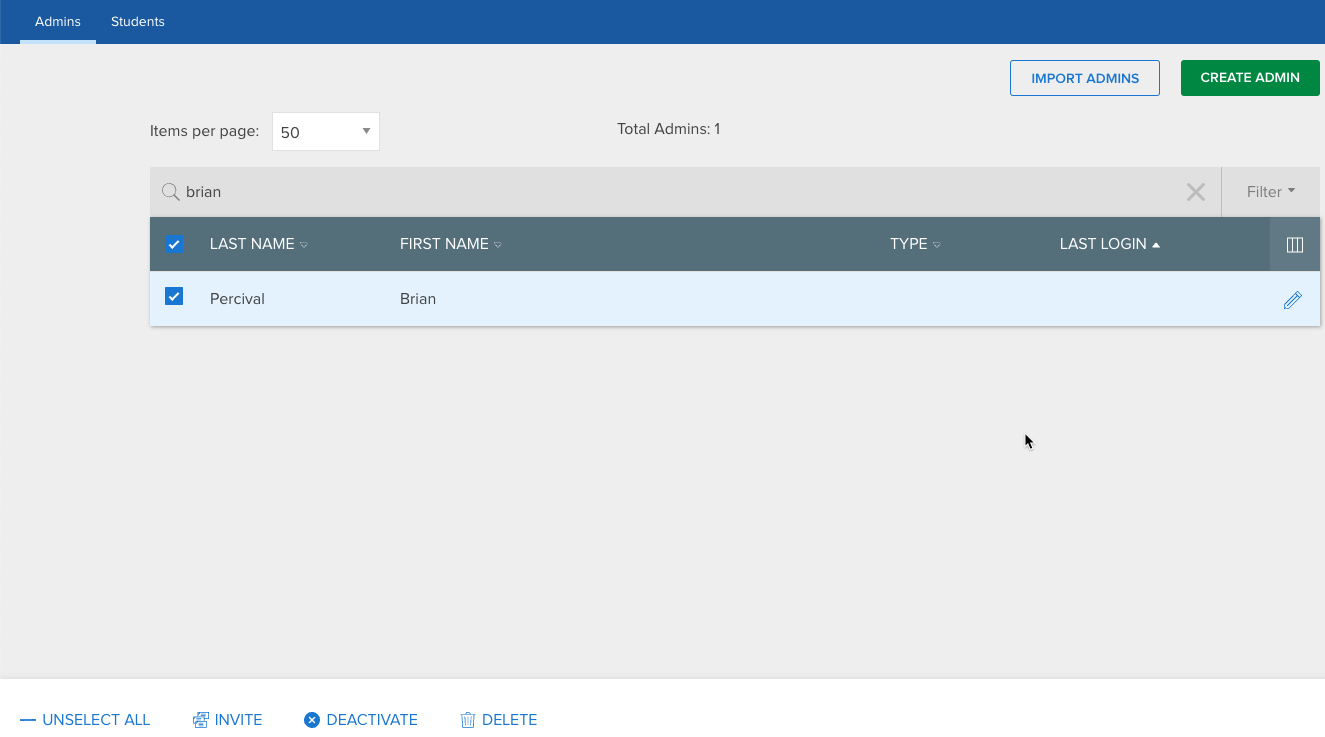Sort by the Last Name column header
This screenshot has height=737, width=1325.
coord(252,244)
